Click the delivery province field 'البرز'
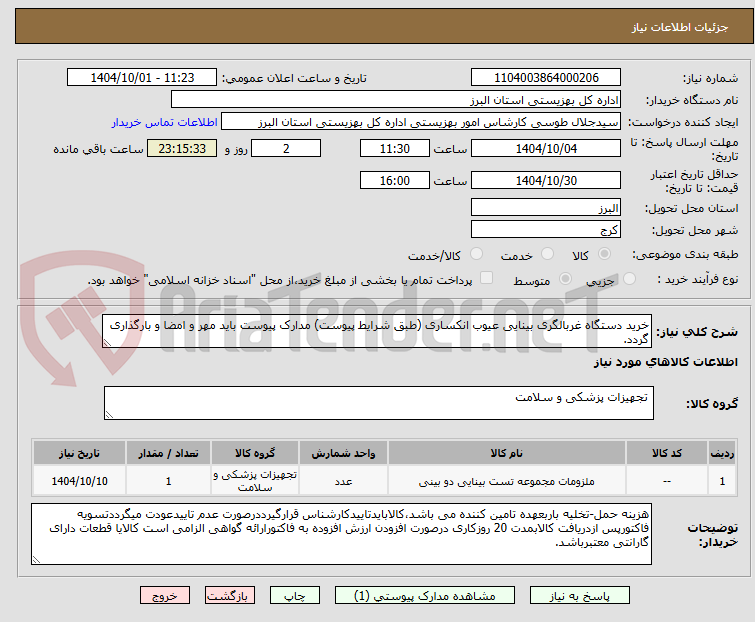755x622 pixels. (546, 207)
